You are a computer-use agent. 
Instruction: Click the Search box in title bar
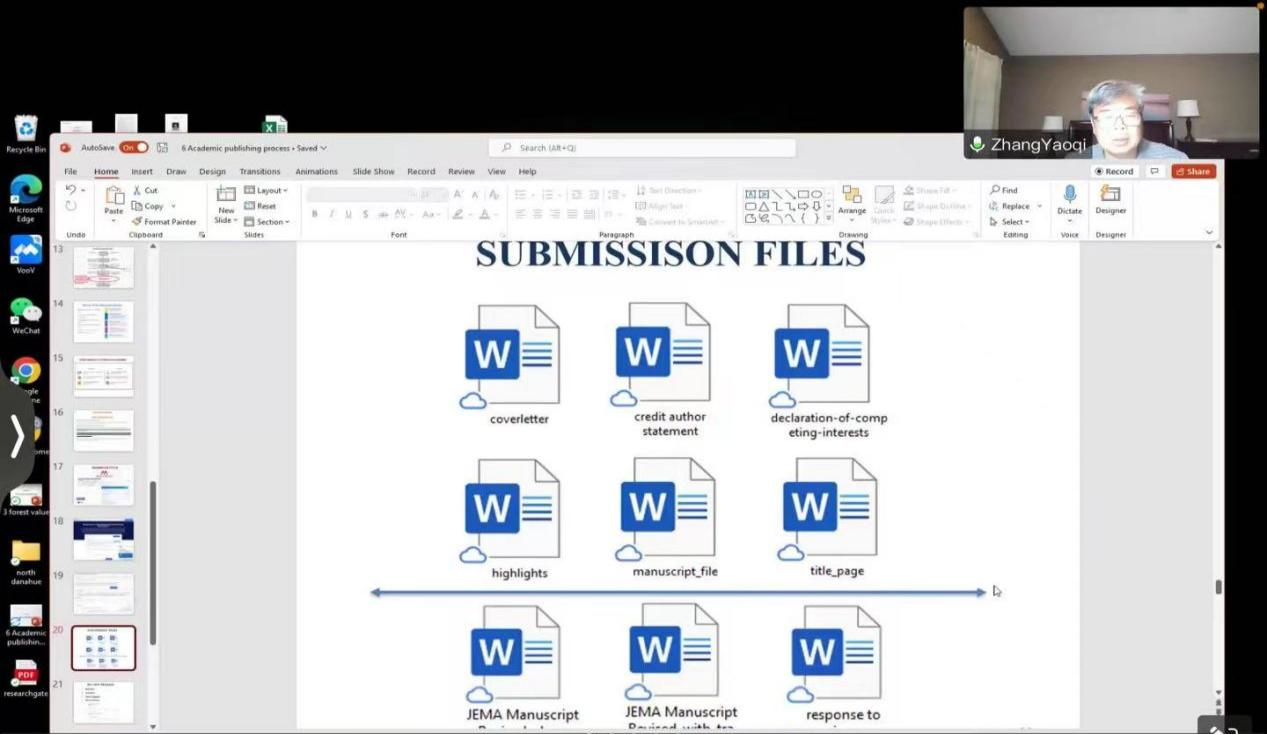642,148
